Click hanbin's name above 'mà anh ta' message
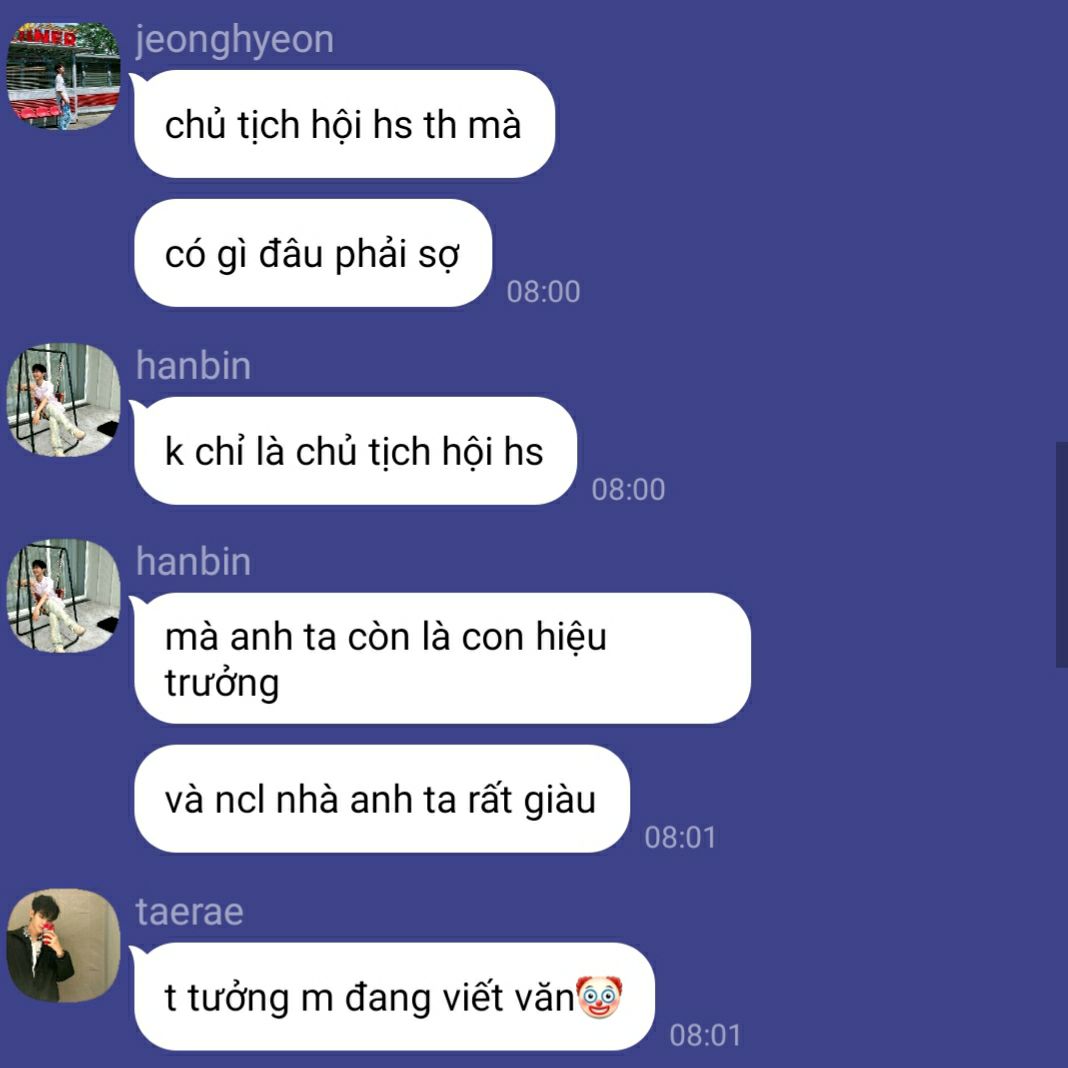 (x=193, y=561)
